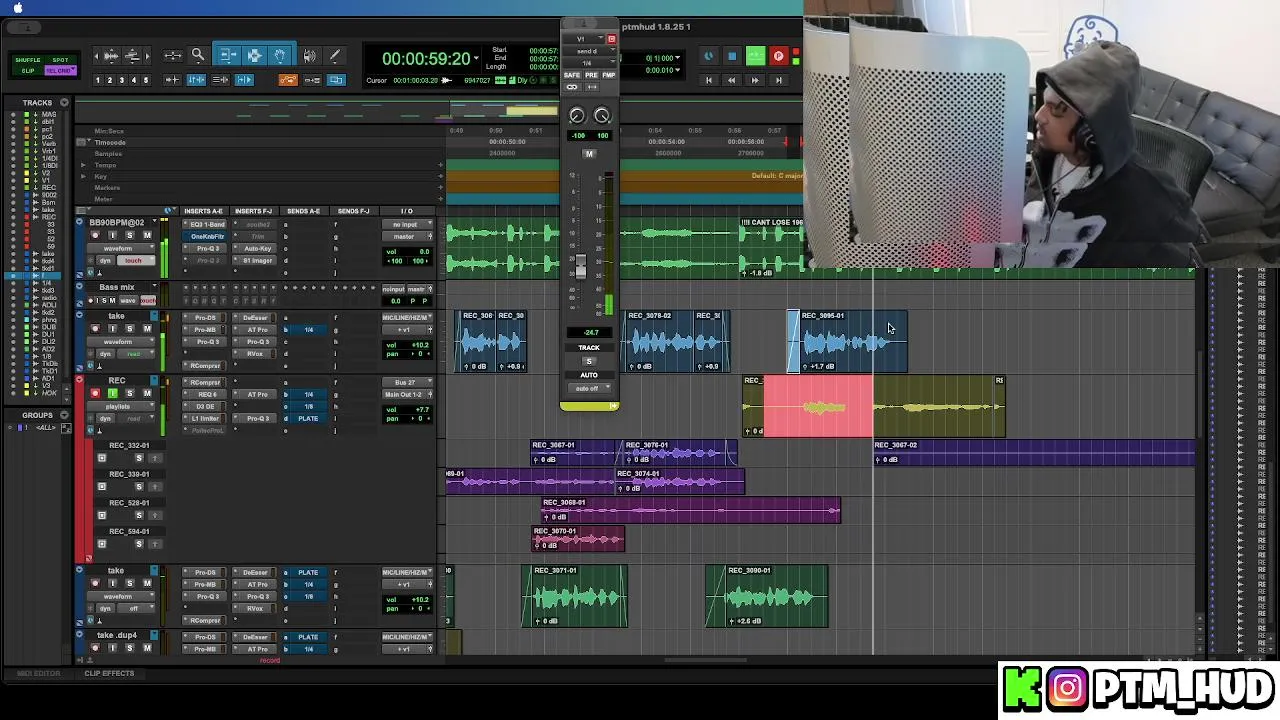Image resolution: width=1280 pixels, height=720 pixels.
Task: Select the Zoomer magnifier tool
Action: pyautogui.click(x=198, y=56)
